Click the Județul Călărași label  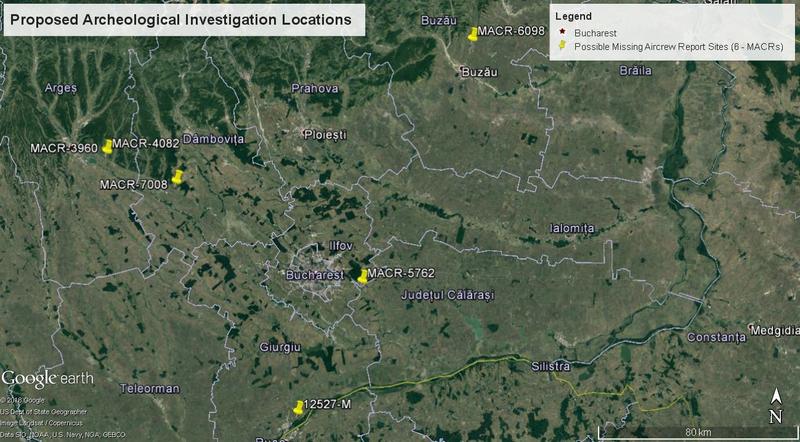pyautogui.click(x=447, y=295)
